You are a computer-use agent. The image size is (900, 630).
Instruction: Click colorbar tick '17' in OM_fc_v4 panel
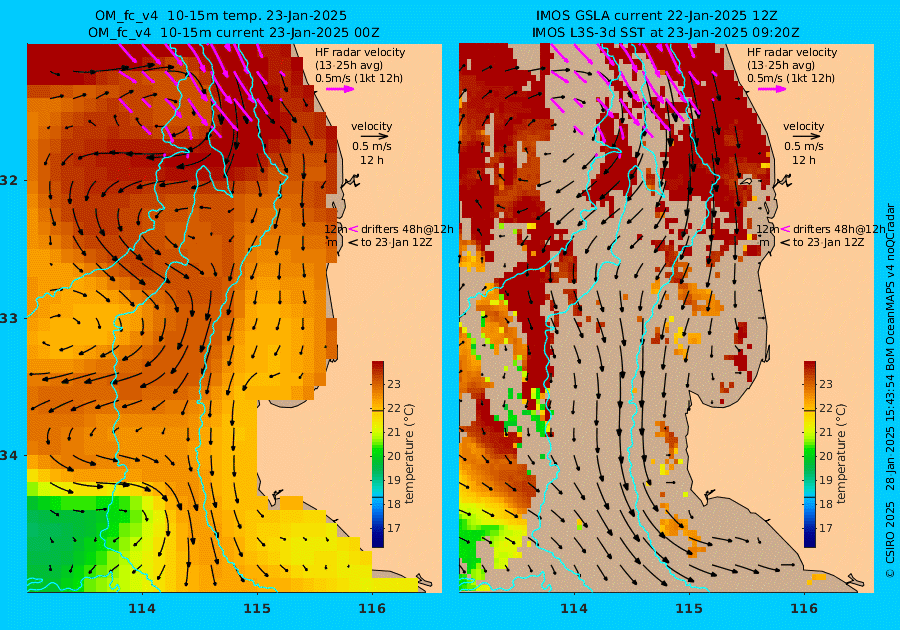(x=394, y=528)
